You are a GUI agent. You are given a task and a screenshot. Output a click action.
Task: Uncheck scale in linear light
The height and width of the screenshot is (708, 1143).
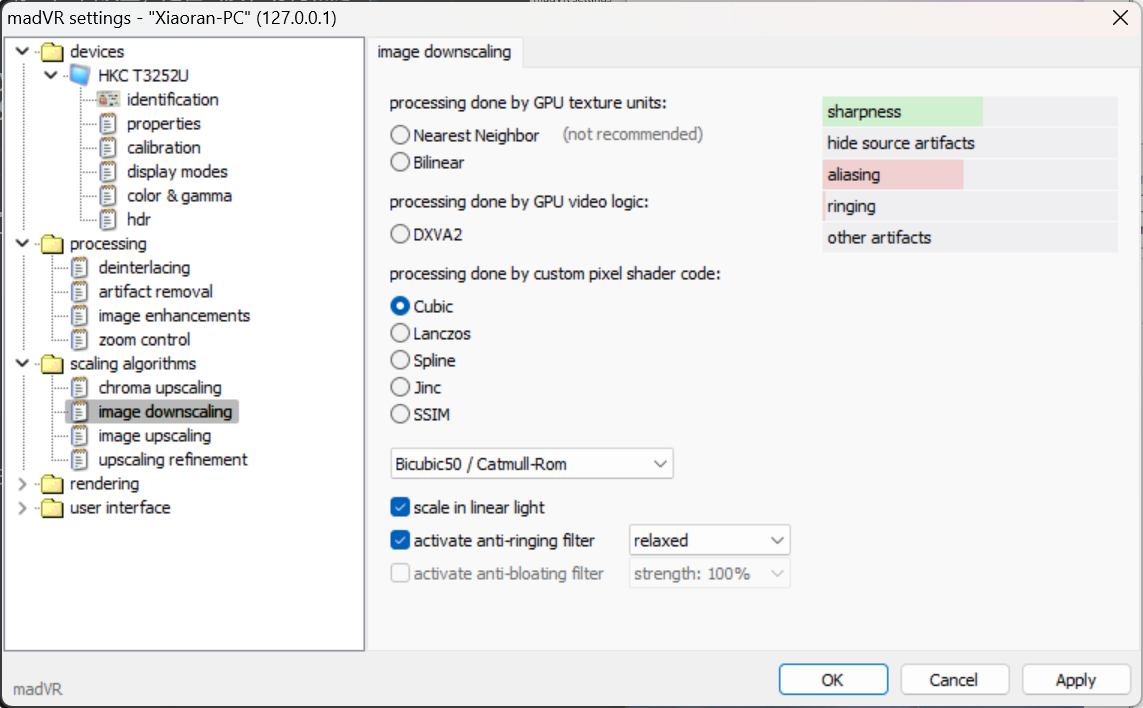point(400,508)
